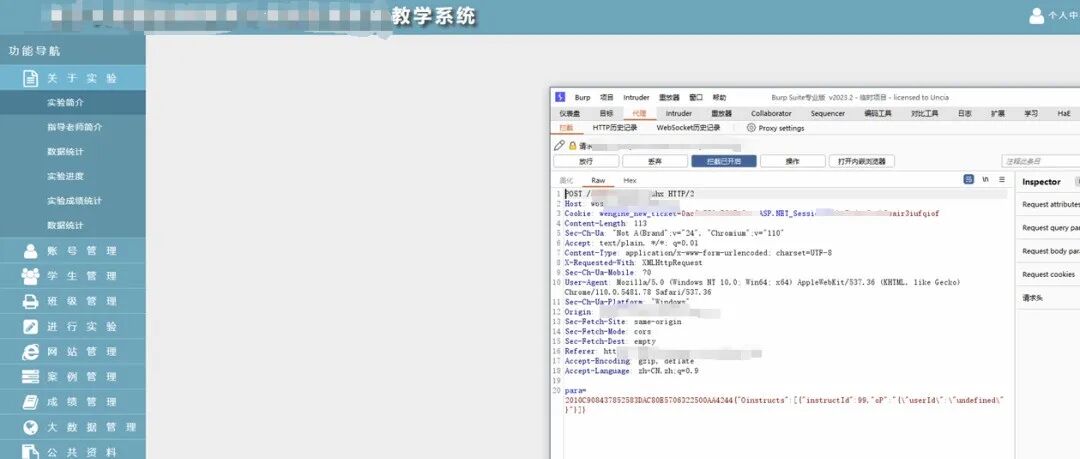Open the 关于实验 document icon in sidebar
Screen dimensions: 1080x459
pyautogui.click(x=30, y=79)
